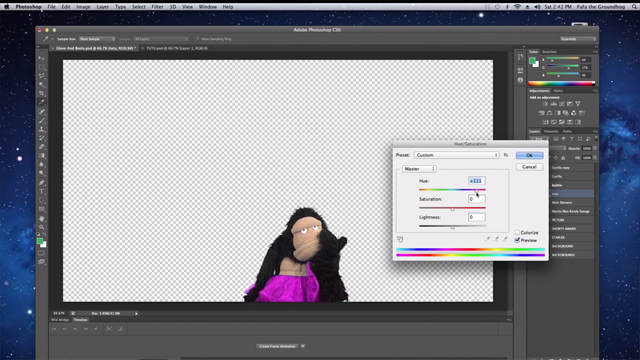Select the Rectangle shape tool
This screenshot has width=640, height=360.
coord(42,209)
